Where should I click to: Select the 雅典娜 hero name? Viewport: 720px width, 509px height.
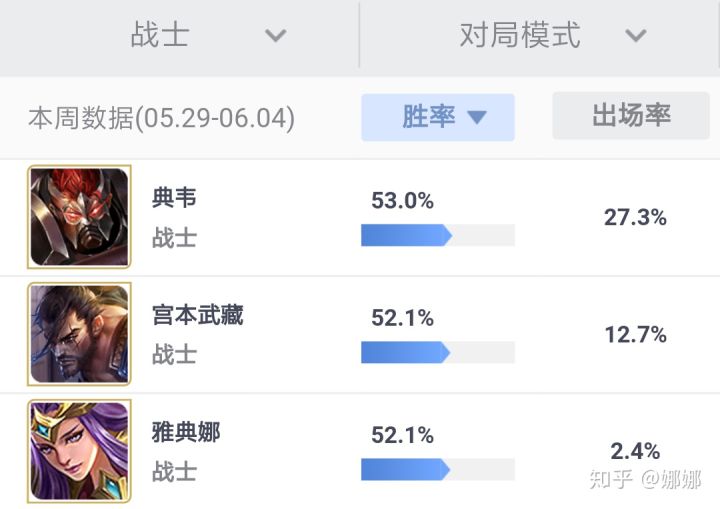pos(186,433)
